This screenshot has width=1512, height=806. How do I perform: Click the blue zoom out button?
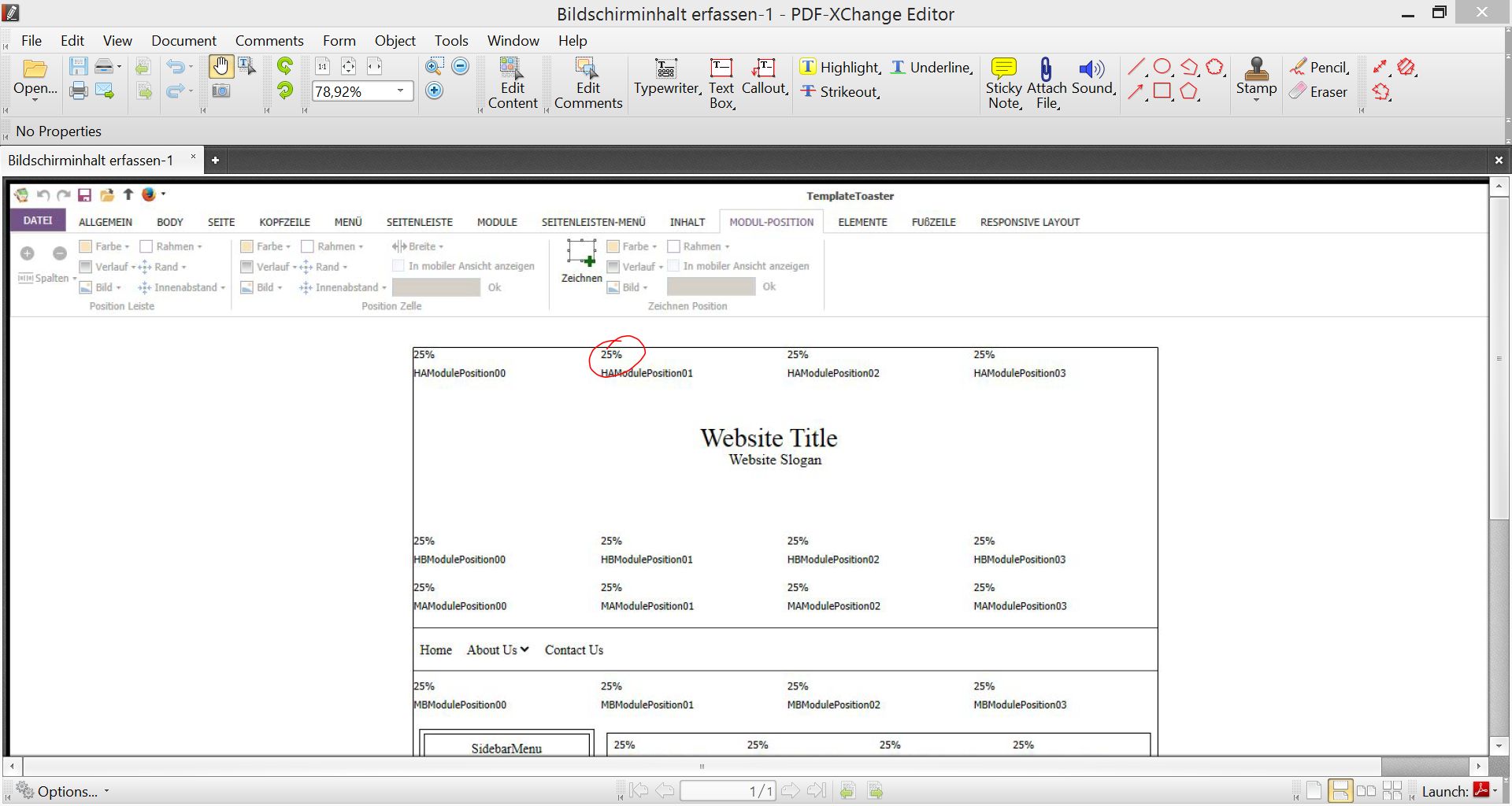[x=461, y=67]
